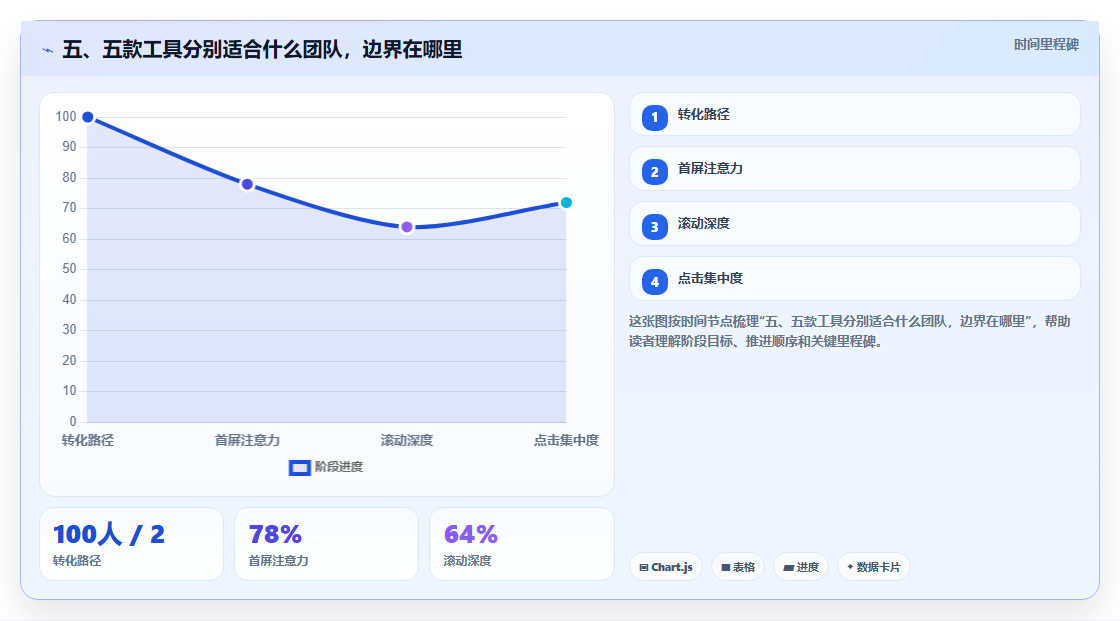Open the 点击集中度 milestone row
1120x621 pixels.
click(854, 279)
